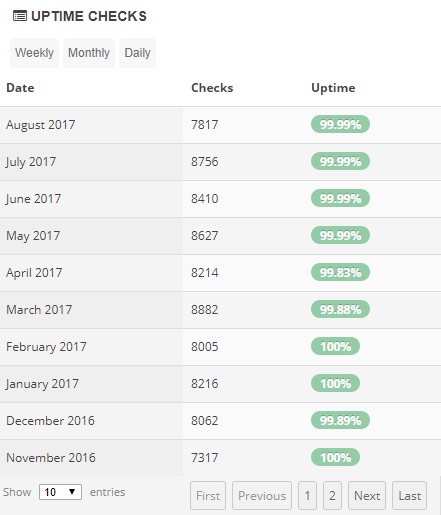Select page 2 in pagination
This screenshot has height=515, width=441.
(x=332, y=496)
